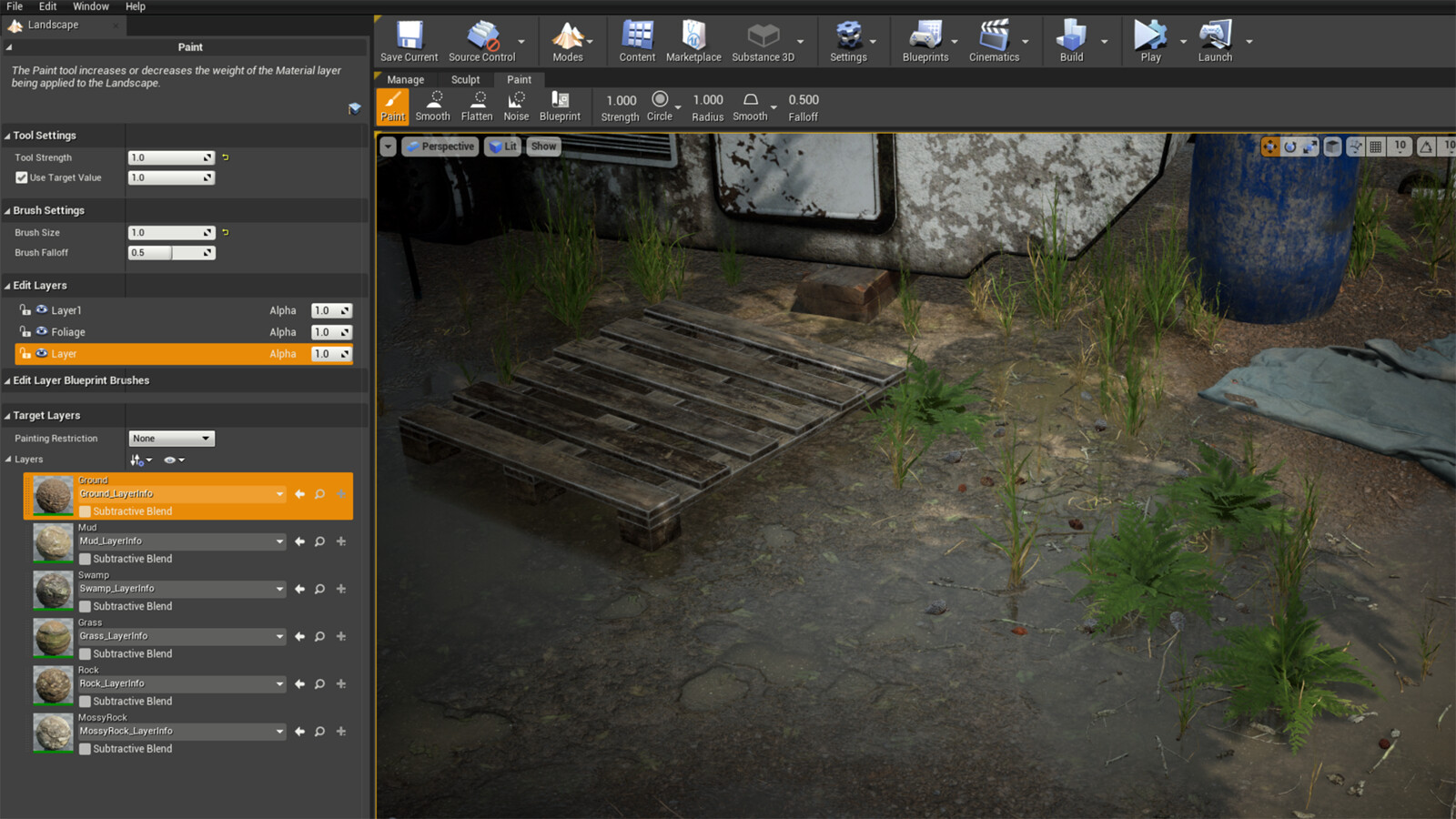Viewport: 1456px width, 819px height.
Task: Adjust the Brush Falloff slider field
Action: [171, 253]
